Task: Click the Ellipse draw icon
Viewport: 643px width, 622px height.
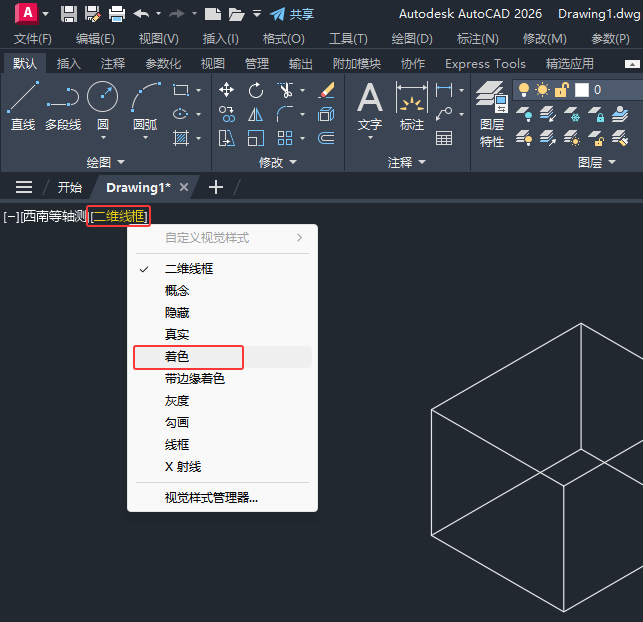Action: tap(181, 114)
